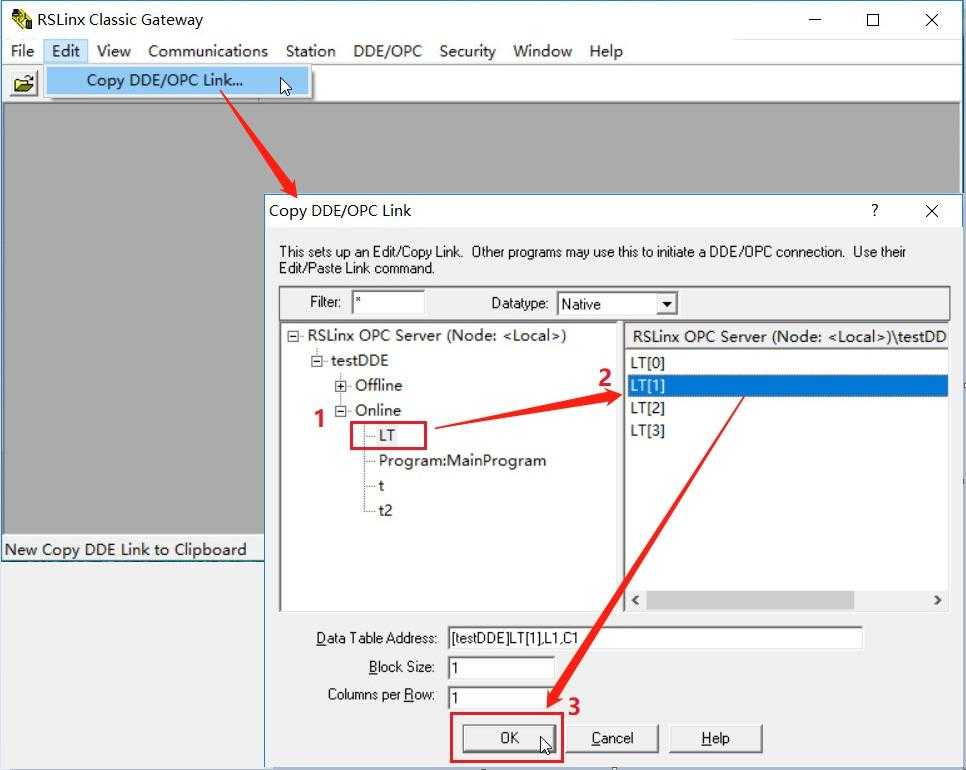Select LT[3] in the tag list
966x770 pixels.
tap(787, 431)
